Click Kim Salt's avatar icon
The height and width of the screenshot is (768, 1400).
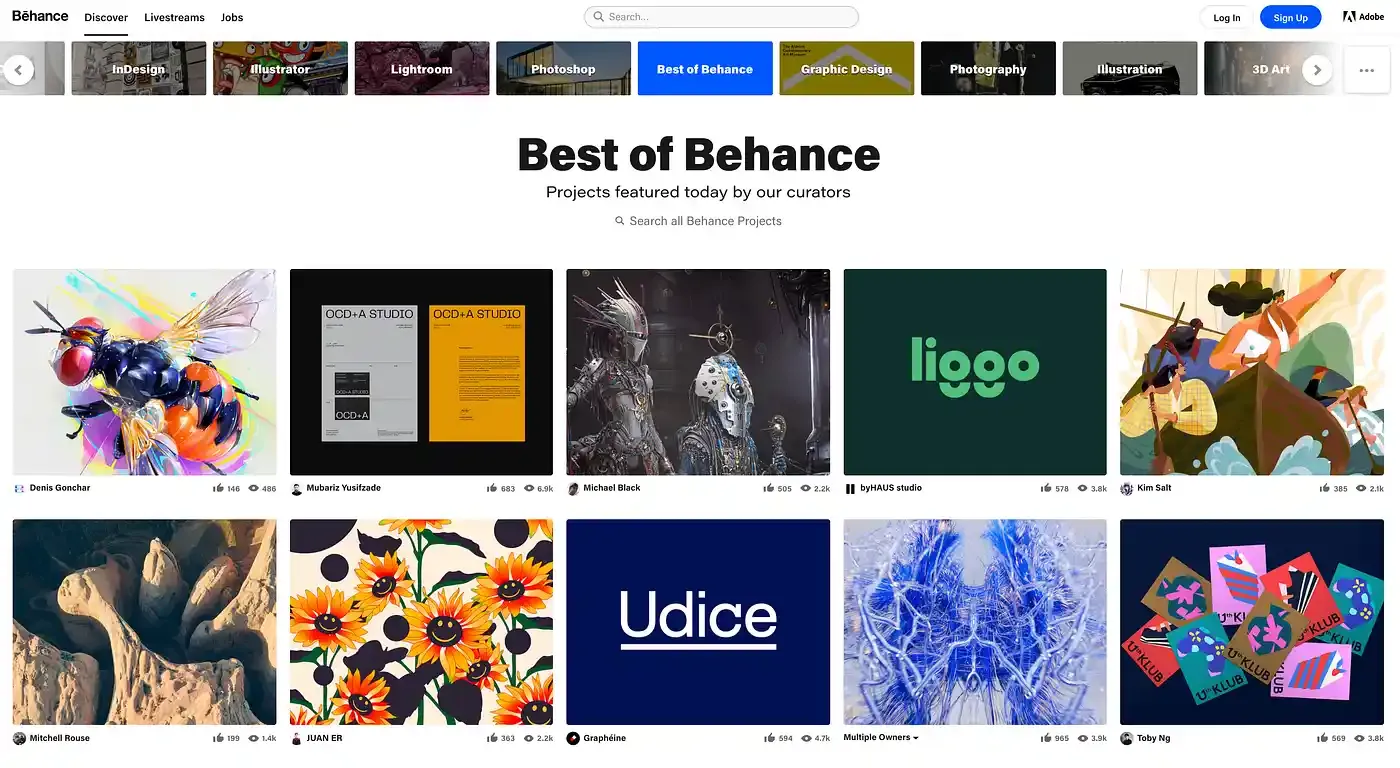click(x=1127, y=489)
